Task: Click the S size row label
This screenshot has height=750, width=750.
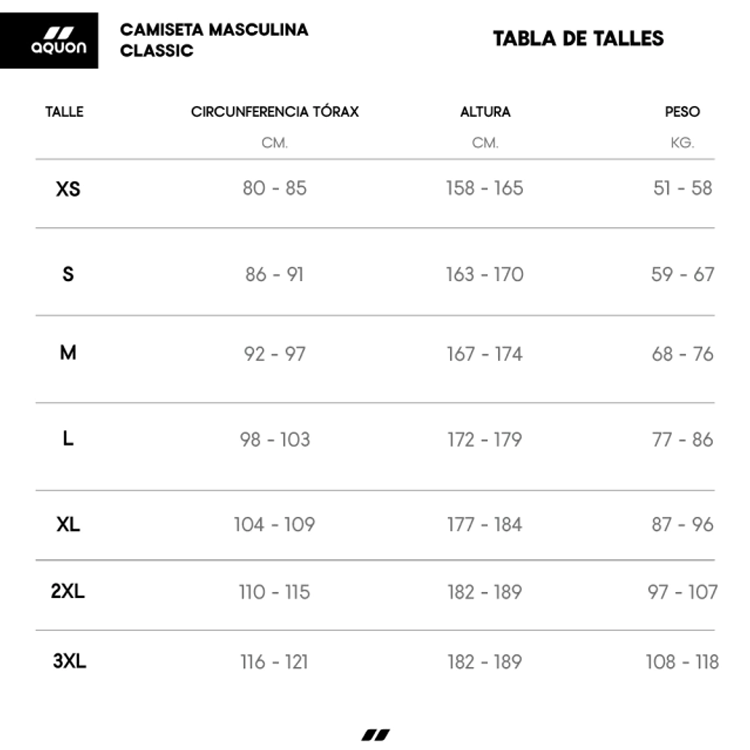Action: point(68,274)
